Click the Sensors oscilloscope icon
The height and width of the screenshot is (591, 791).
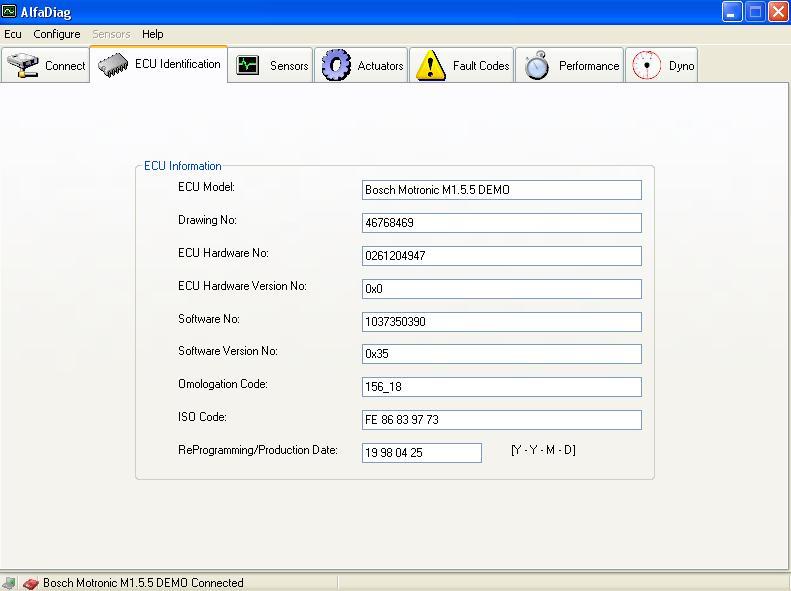click(x=248, y=65)
